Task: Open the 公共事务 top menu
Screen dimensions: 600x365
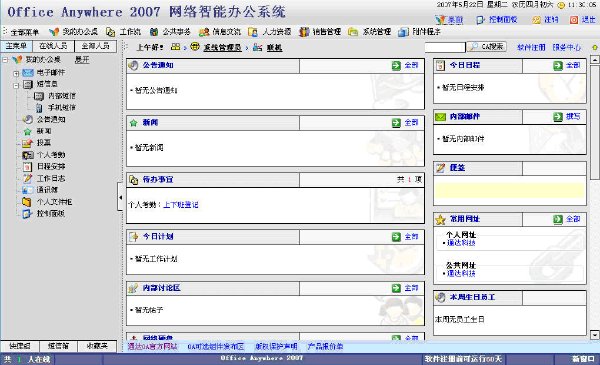Action: (x=170, y=32)
